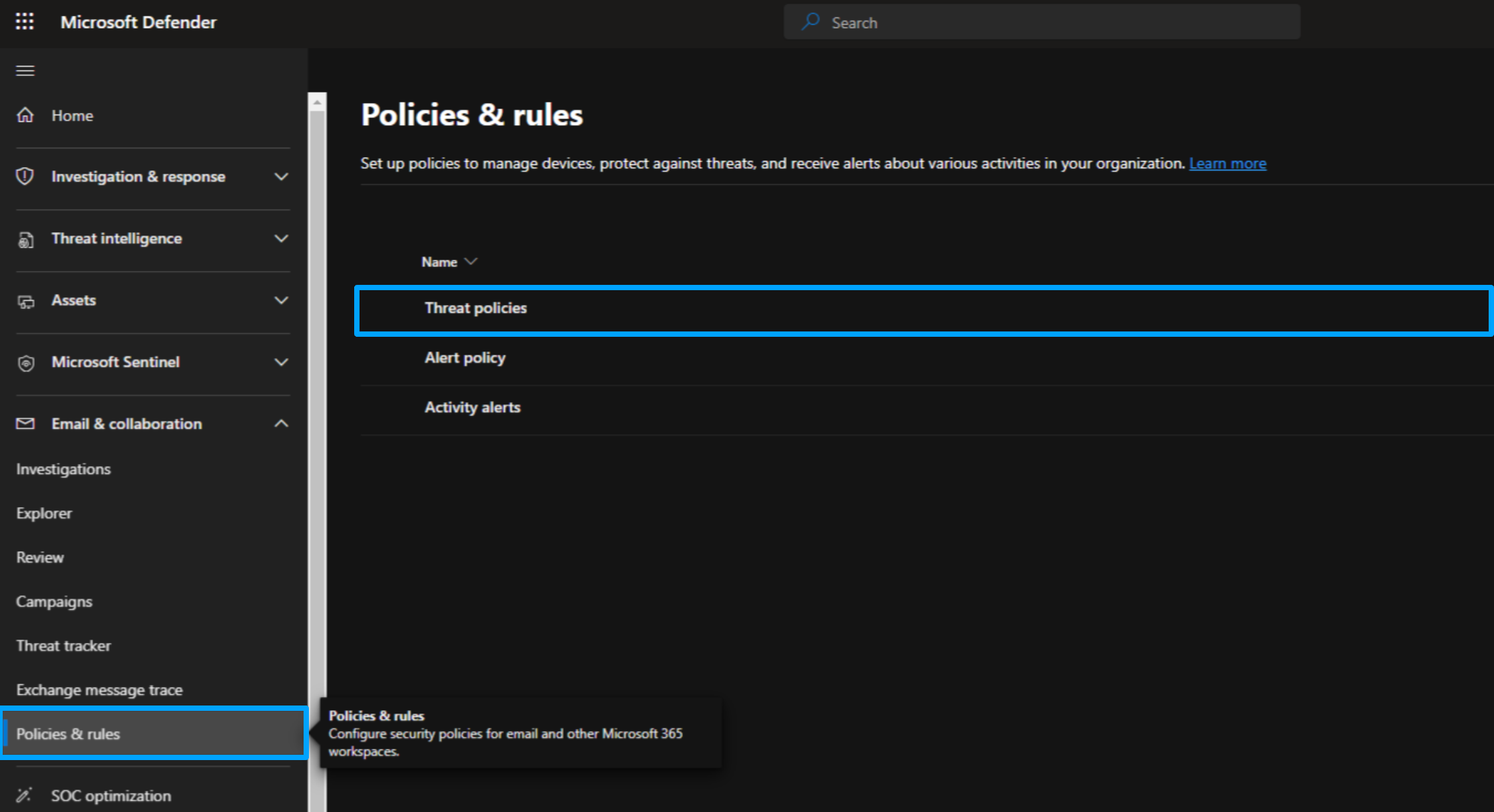1494x812 pixels.
Task: Expand the Microsoft Sentinel chevron
Action: click(282, 362)
